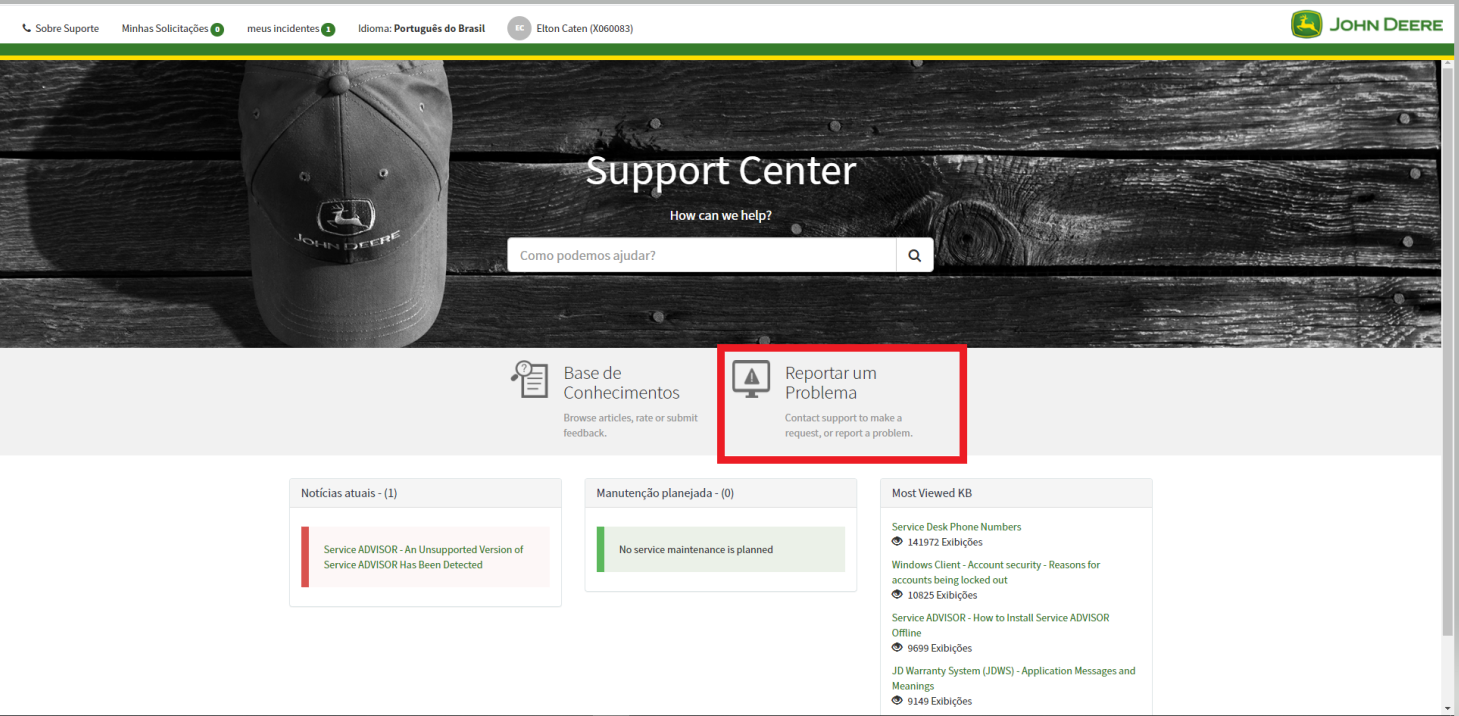Click the Browse articles, rate or submit feedback text
The height and width of the screenshot is (716, 1459).
(631, 425)
